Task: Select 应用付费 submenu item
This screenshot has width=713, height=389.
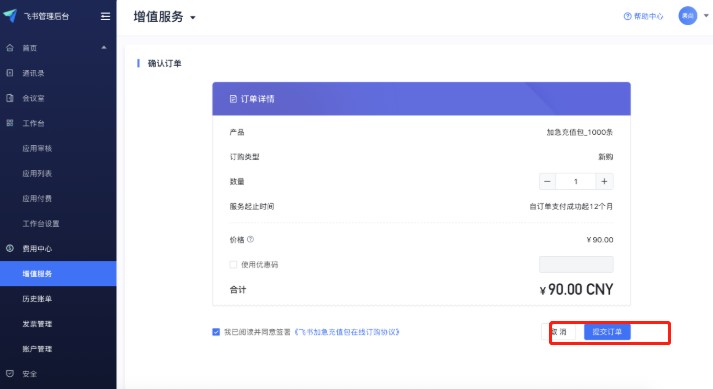Action: 37,198
